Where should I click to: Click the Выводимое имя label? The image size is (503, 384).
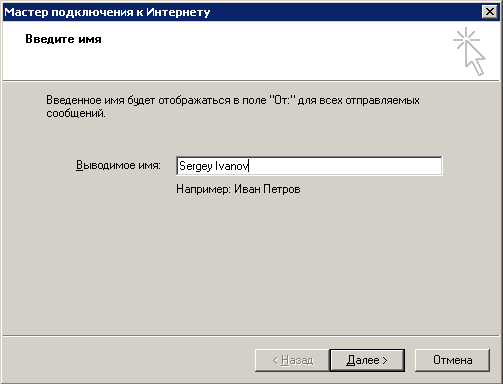(118, 165)
